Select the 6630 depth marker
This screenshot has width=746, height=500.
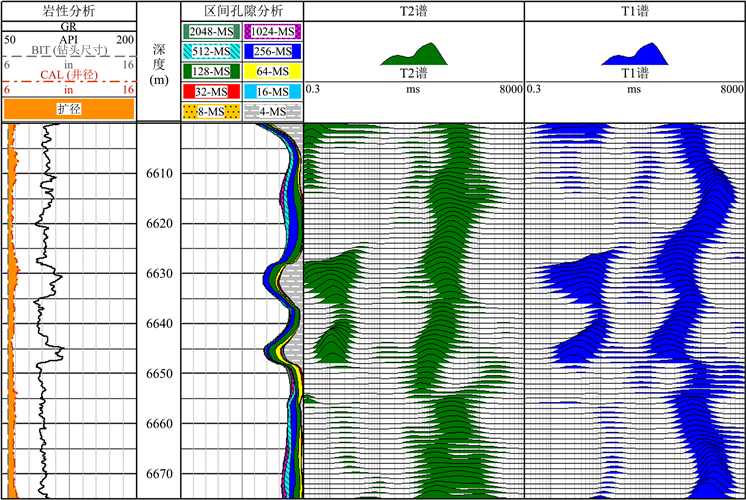[158, 273]
